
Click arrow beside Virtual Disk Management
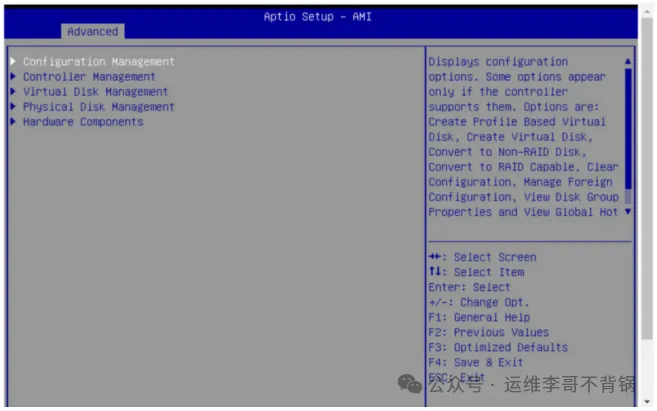click(13, 92)
